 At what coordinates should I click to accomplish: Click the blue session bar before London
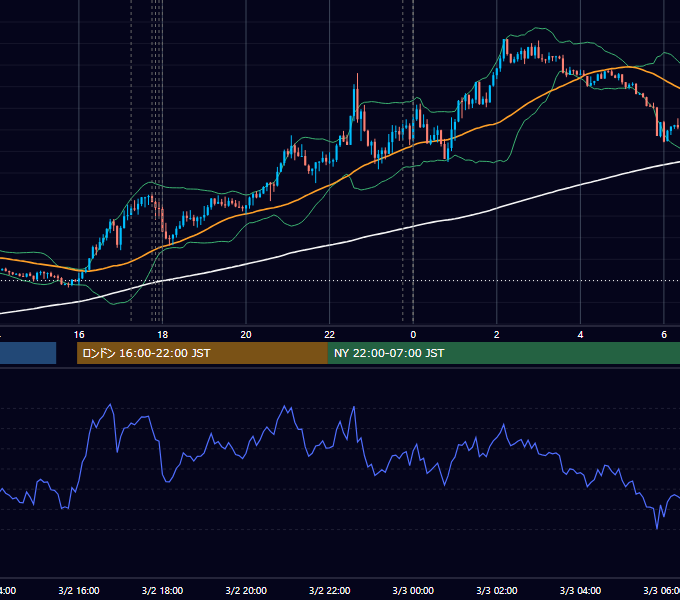[28, 353]
